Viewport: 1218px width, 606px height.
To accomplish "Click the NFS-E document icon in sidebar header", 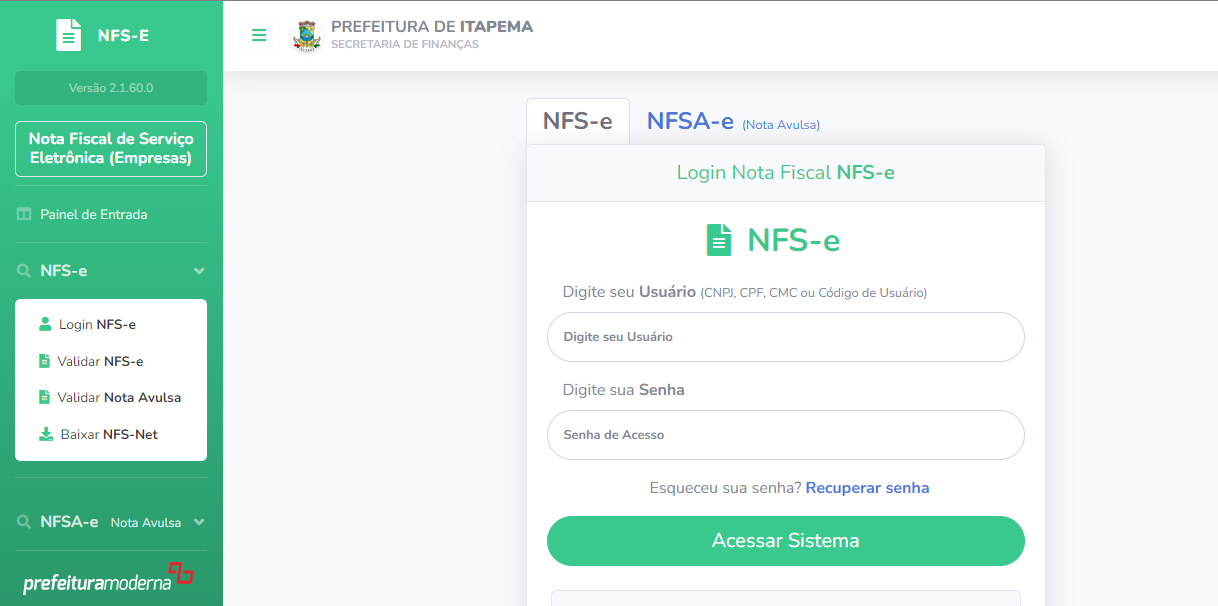I will (x=68, y=35).
